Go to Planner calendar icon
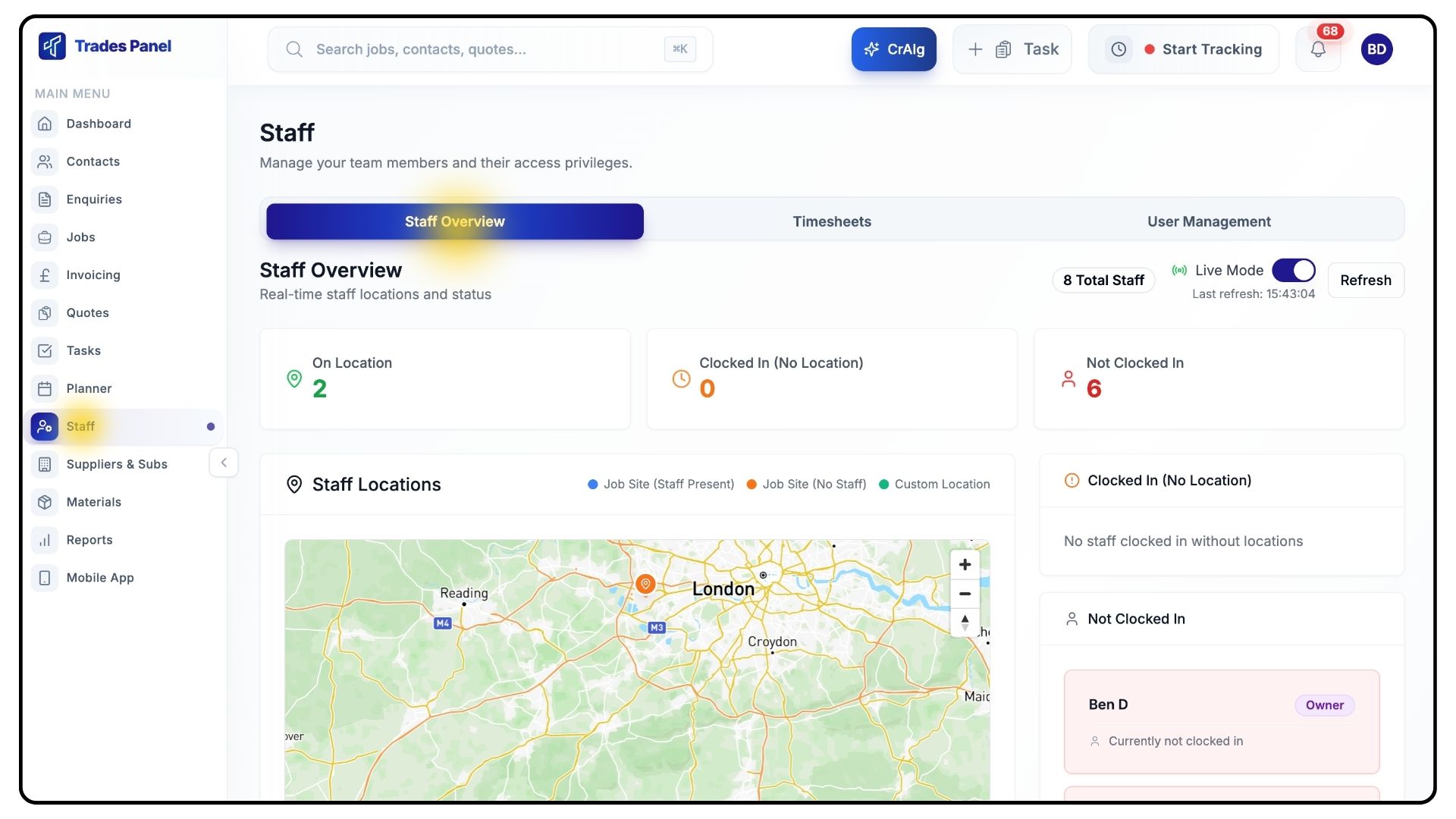The height and width of the screenshot is (819, 1456). (x=45, y=389)
